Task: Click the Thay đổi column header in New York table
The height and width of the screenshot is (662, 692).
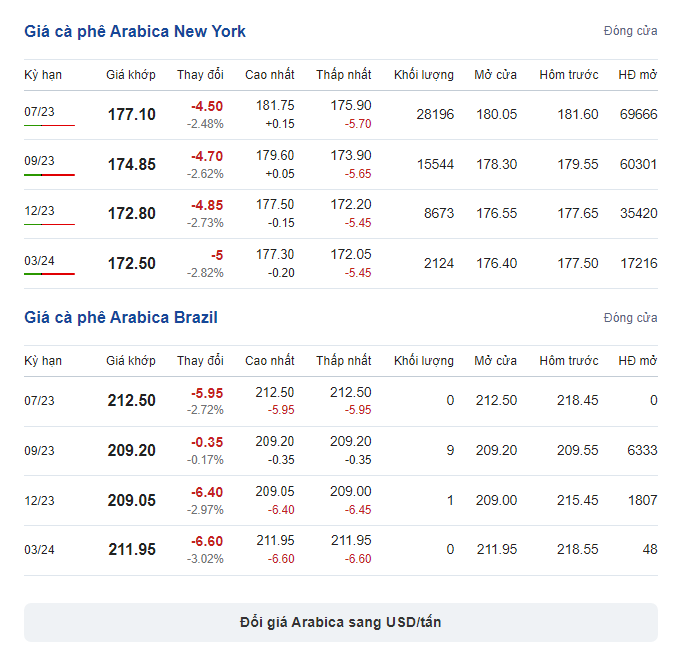Action: point(200,75)
